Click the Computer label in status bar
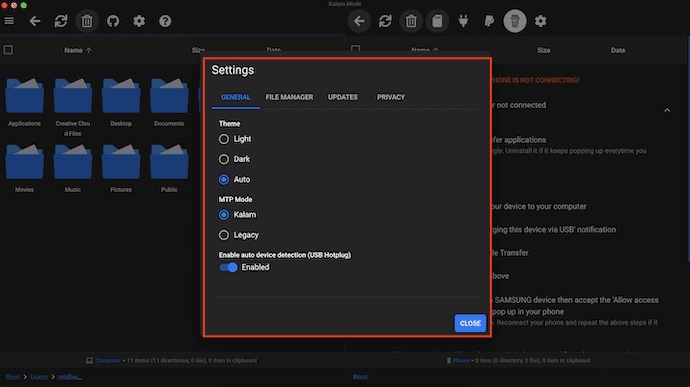 point(108,361)
